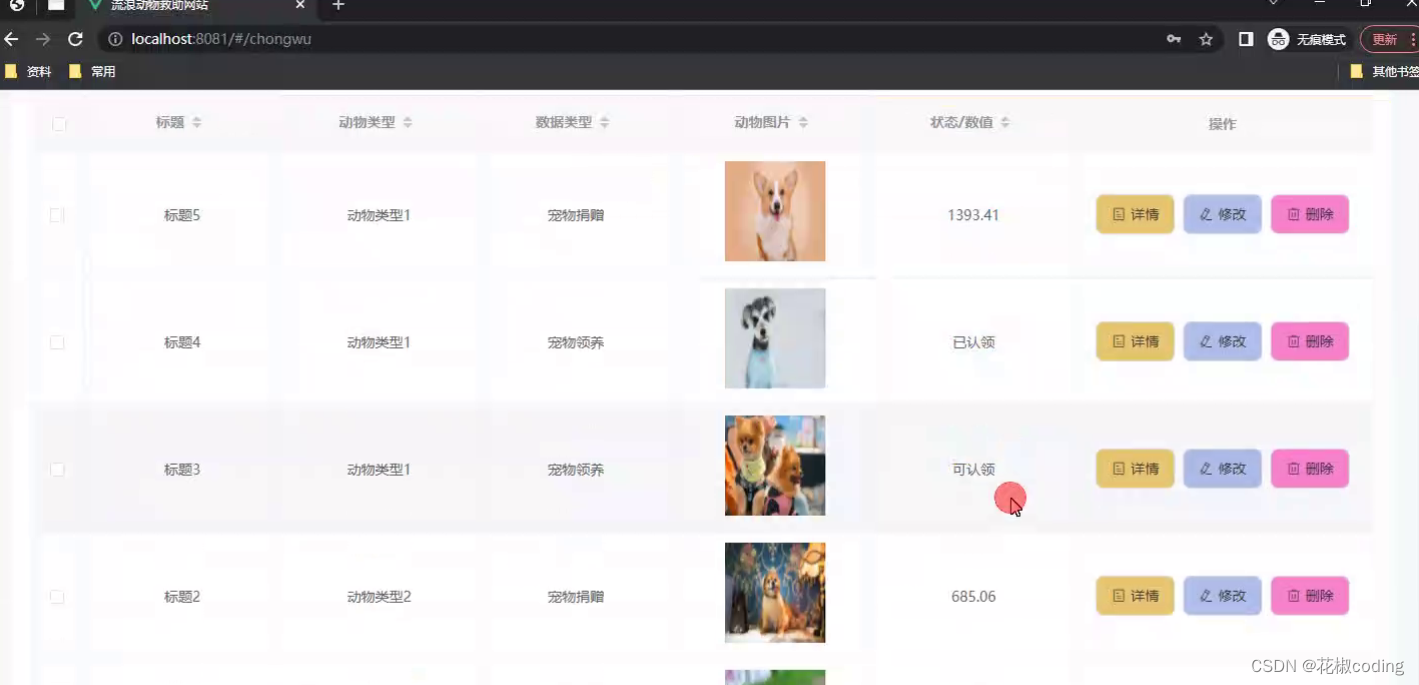1419x685 pixels.
Task: Open the 常用 bookmarks folder
Action: click(x=92, y=72)
